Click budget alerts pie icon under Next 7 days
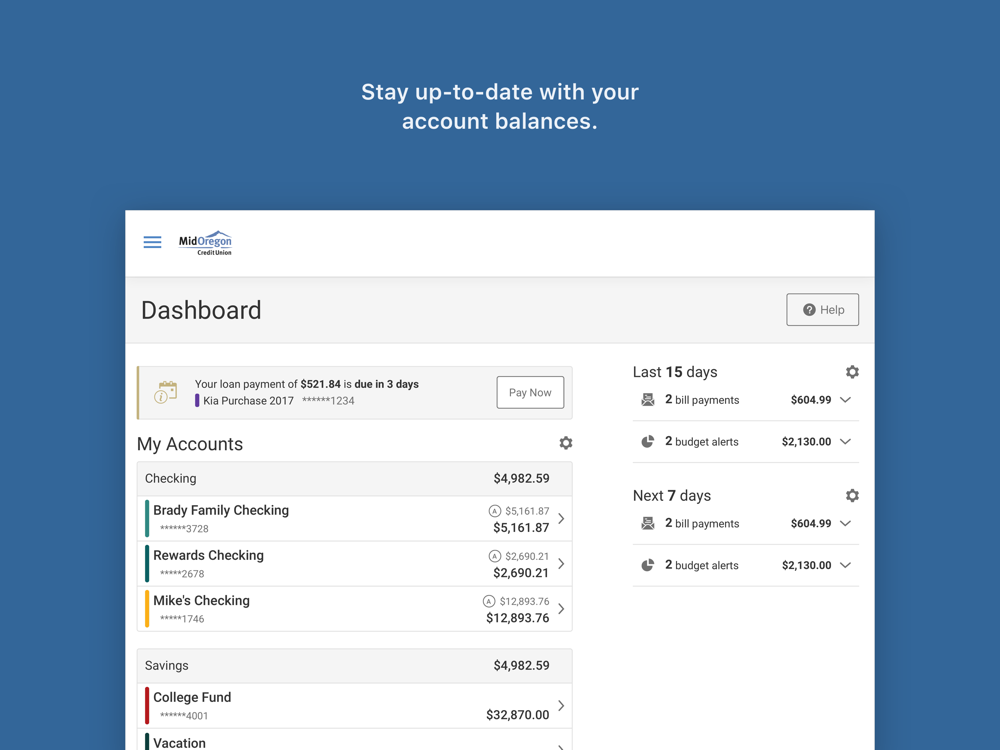Screen dimensions: 1000x750 pyautogui.click(x=648, y=565)
